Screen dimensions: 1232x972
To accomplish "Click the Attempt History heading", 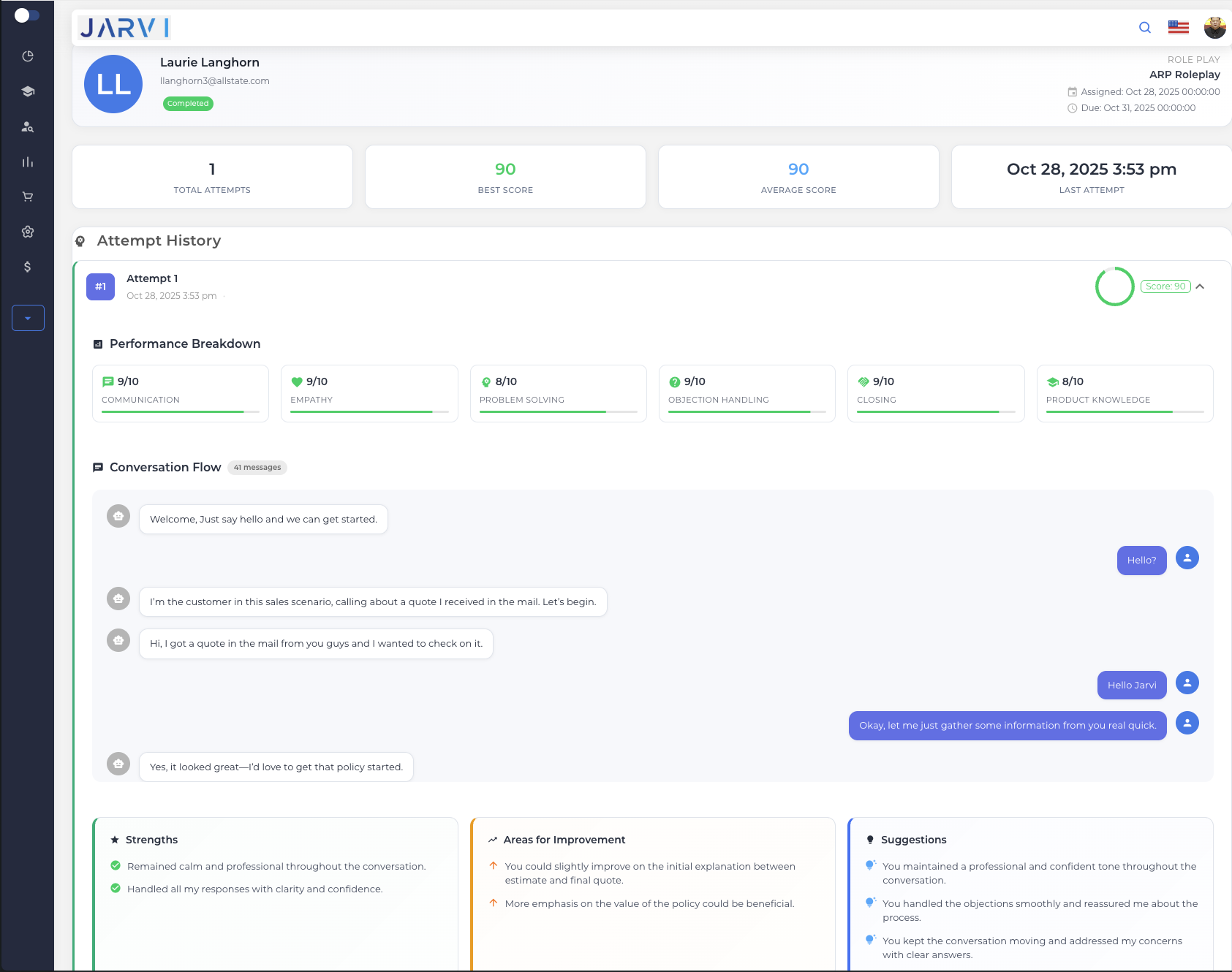I will (159, 240).
